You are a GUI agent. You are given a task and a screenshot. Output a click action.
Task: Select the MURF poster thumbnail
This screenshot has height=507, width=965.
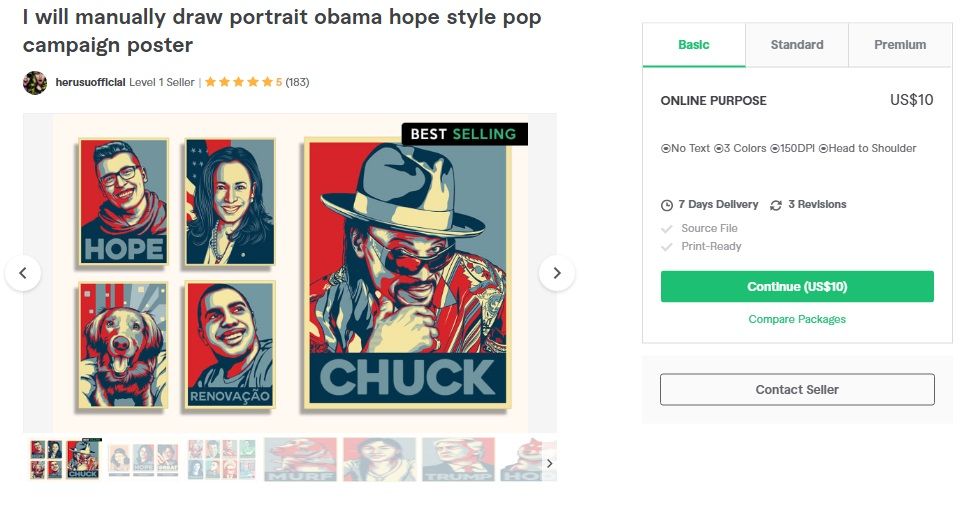coord(300,460)
